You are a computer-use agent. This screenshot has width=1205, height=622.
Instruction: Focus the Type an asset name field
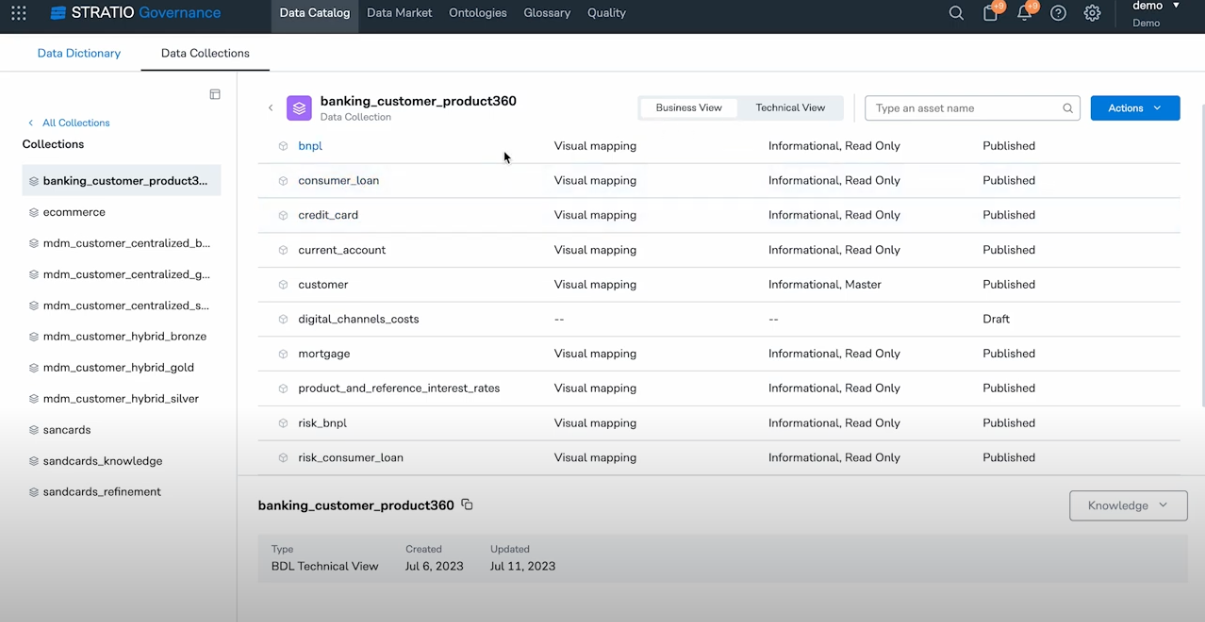point(972,108)
